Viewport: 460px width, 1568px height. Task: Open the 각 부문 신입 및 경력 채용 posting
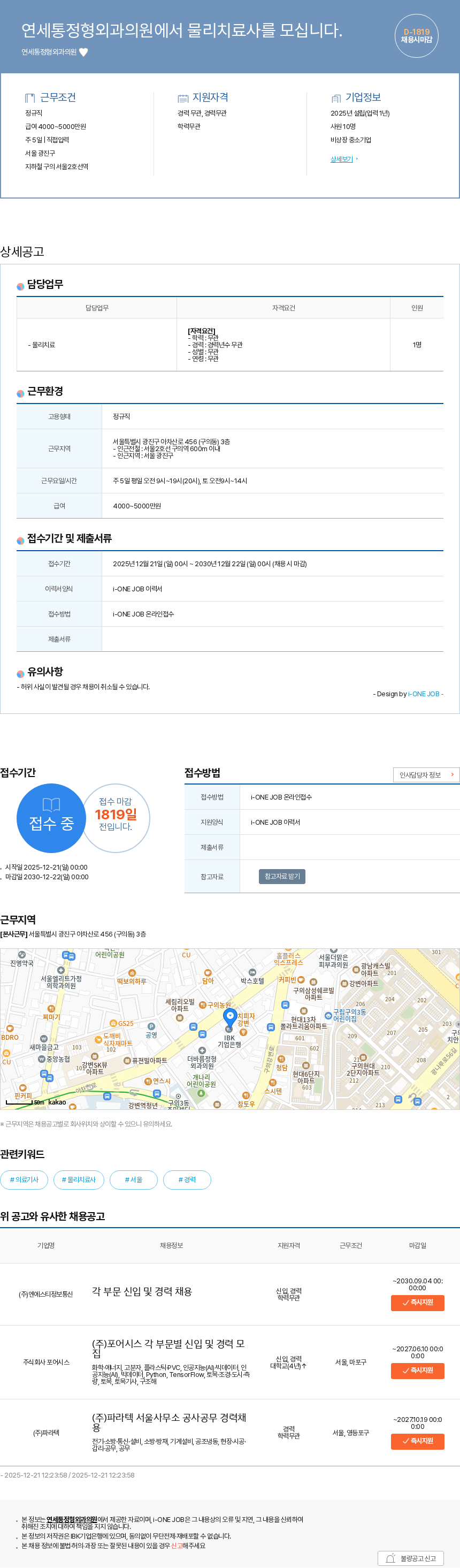[x=142, y=1292]
